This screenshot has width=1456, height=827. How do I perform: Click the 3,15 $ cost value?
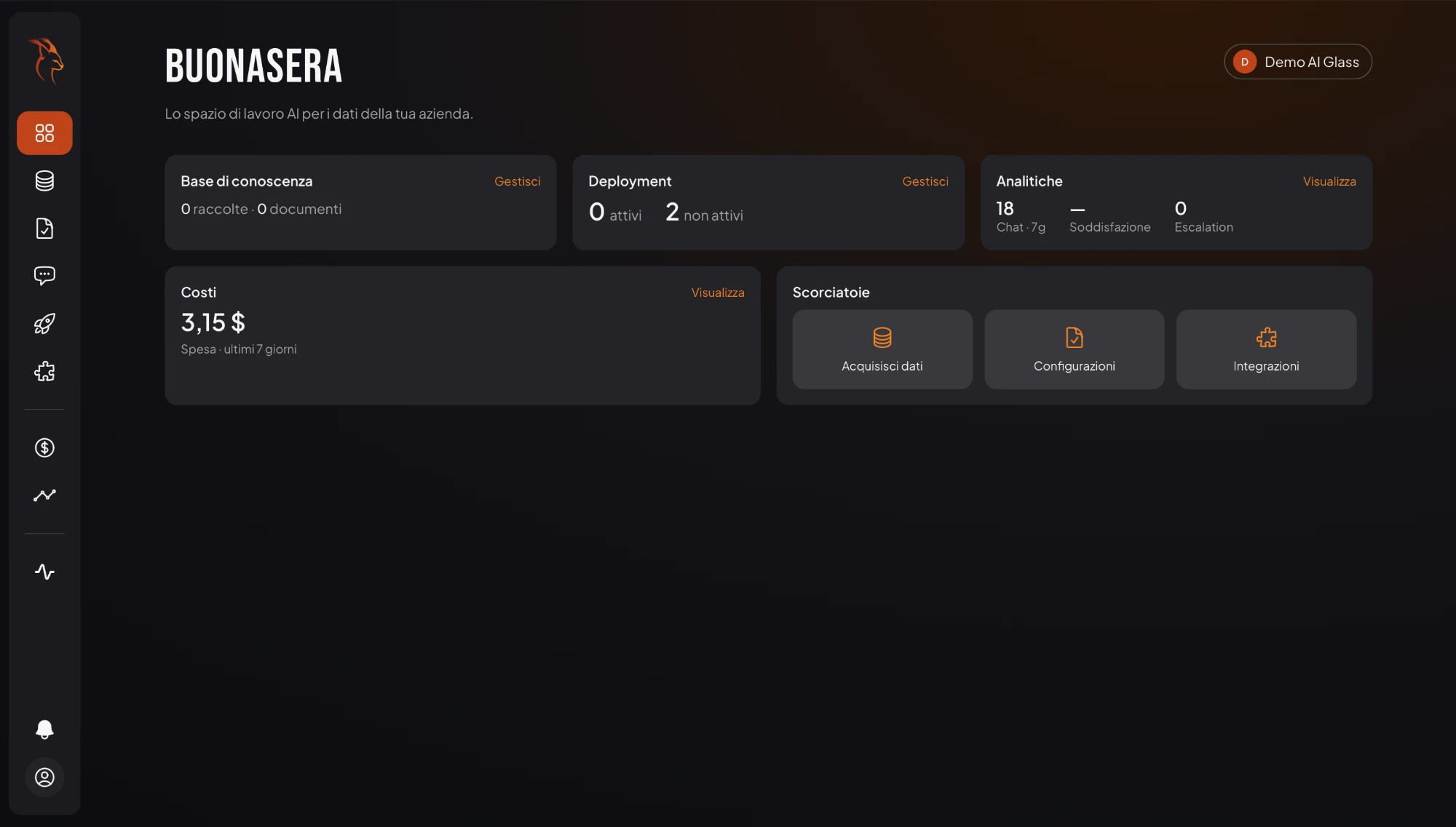[213, 322]
